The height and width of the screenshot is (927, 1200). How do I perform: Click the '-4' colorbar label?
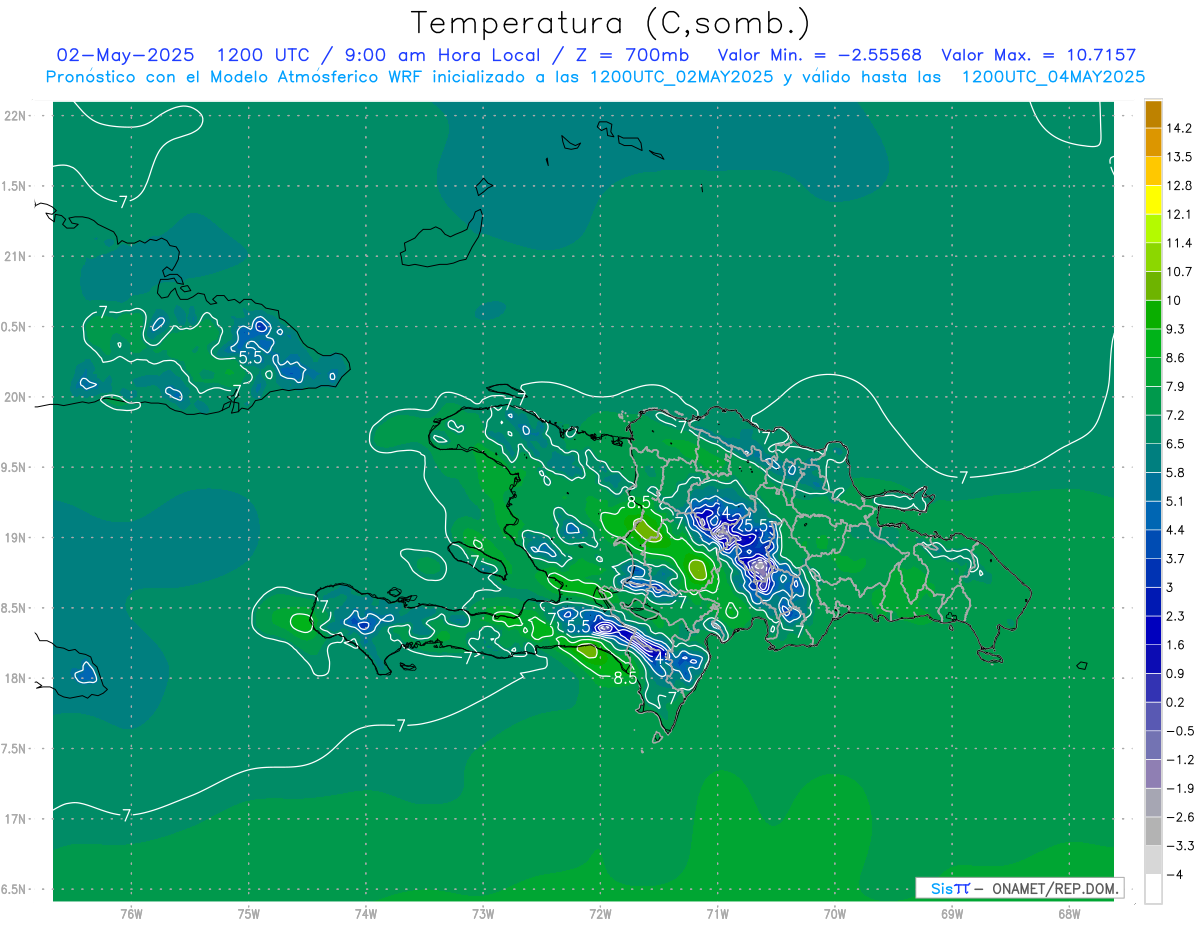click(1175, 874)
